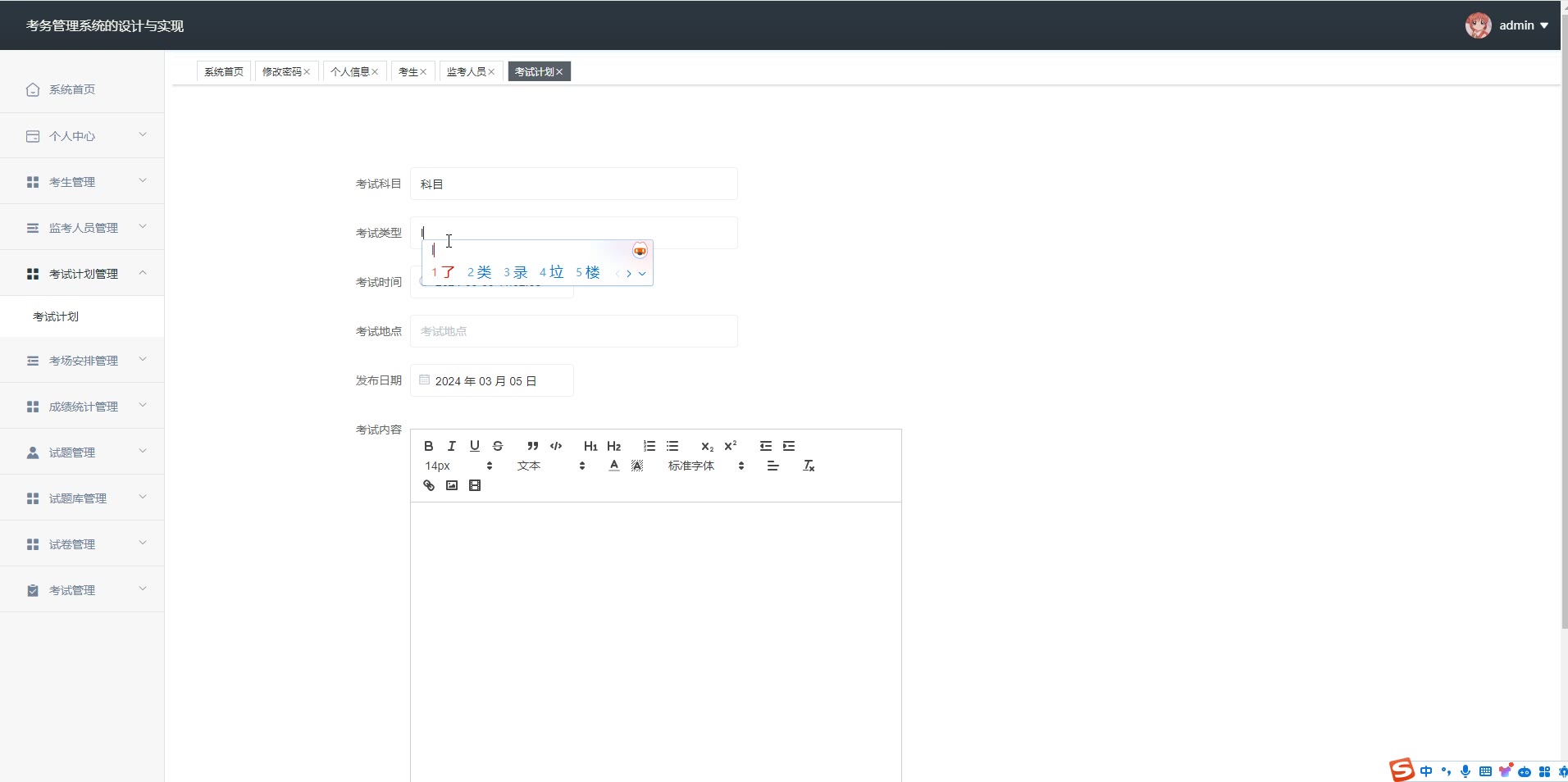
Task: Toggle bold formatting in the editor
Action: click(428, 446)
